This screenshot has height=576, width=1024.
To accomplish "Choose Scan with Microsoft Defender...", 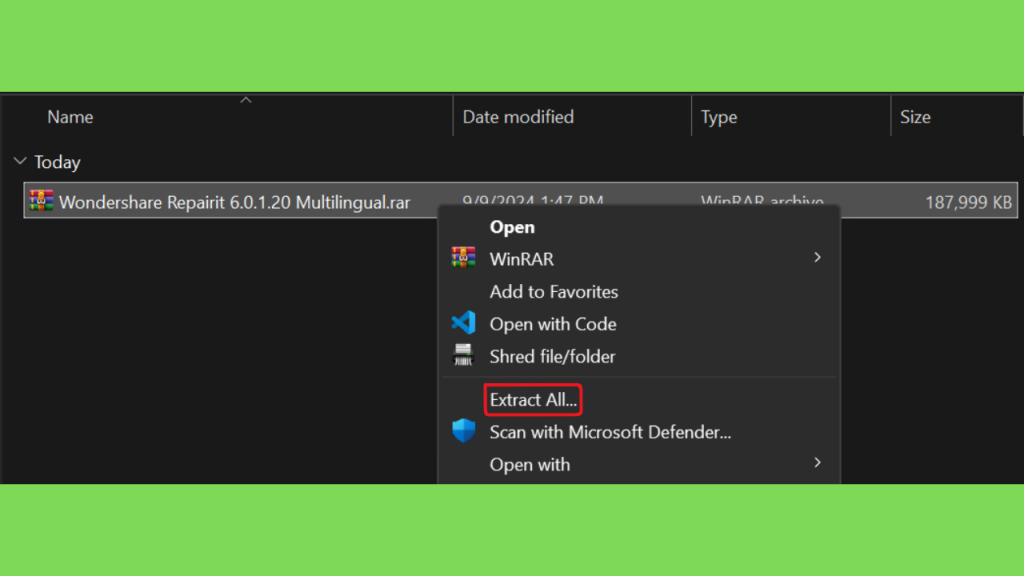I will point(611,432).
